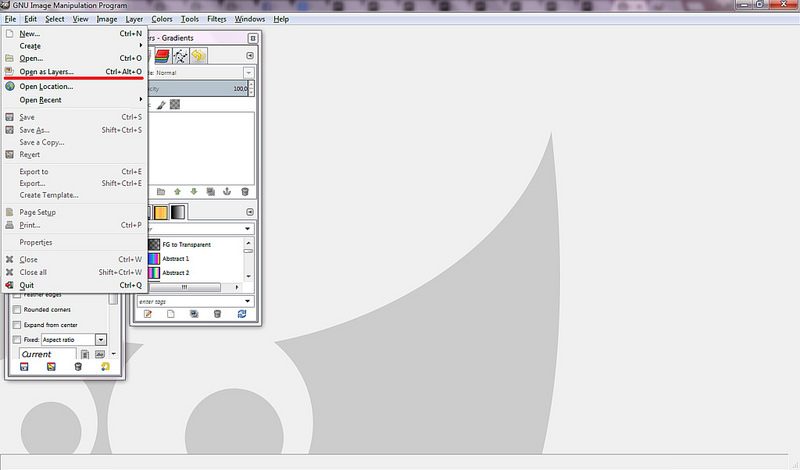Click the Current aspect ratio field
800x470 pixels.
coord(47,354)
